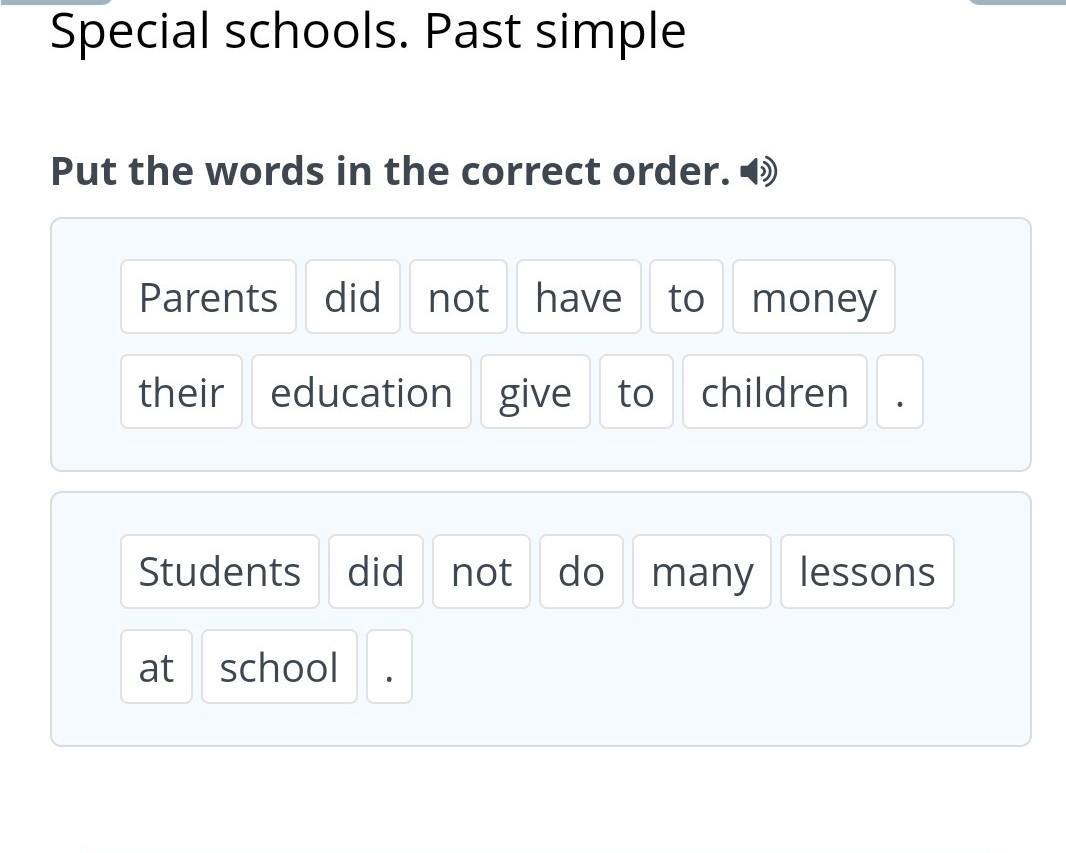This screenshot has width=1066, height=853.
Task: Select the "lessons" word tile
Action: 867,572
